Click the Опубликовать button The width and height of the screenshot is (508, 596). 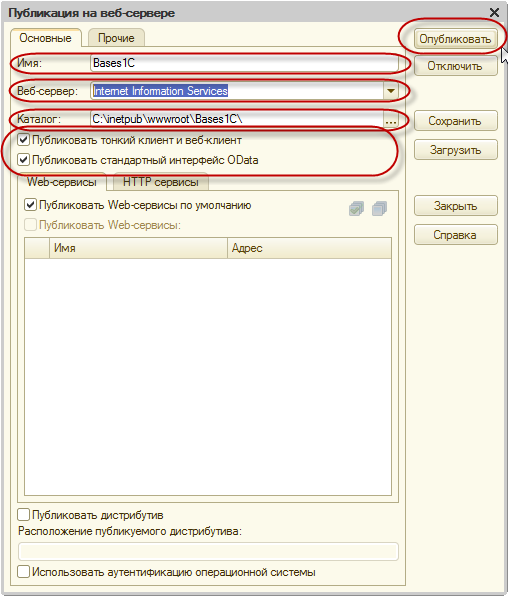coord(455,39)
